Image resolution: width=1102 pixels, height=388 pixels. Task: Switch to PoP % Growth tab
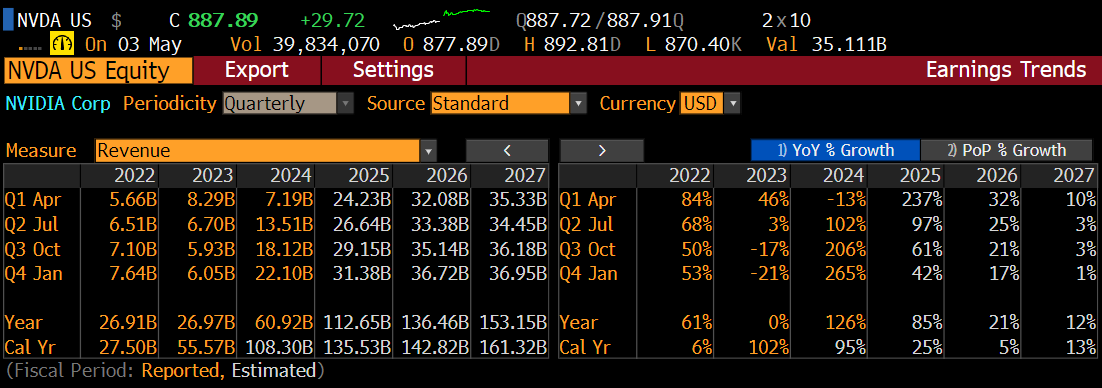coord(1006,150)
